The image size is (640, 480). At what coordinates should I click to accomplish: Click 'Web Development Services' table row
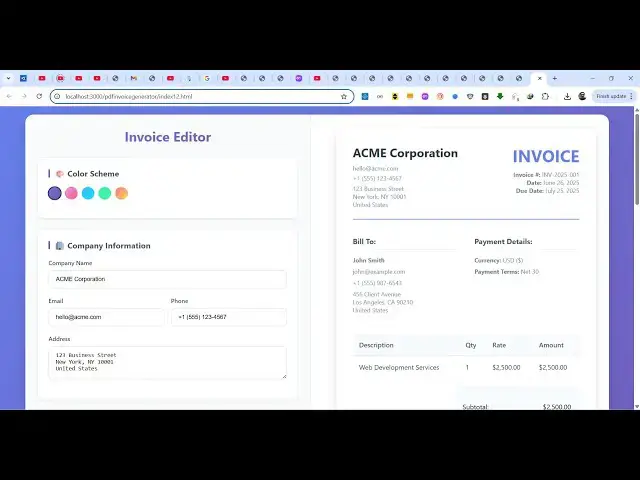[x=466, y=367]
